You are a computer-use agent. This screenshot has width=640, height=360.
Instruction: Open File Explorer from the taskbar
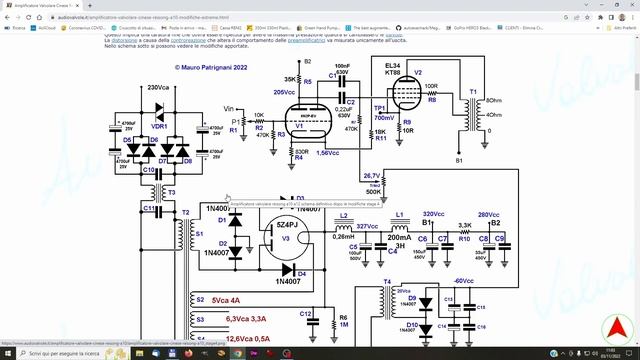pyautogui.click(x=140, y=353)
